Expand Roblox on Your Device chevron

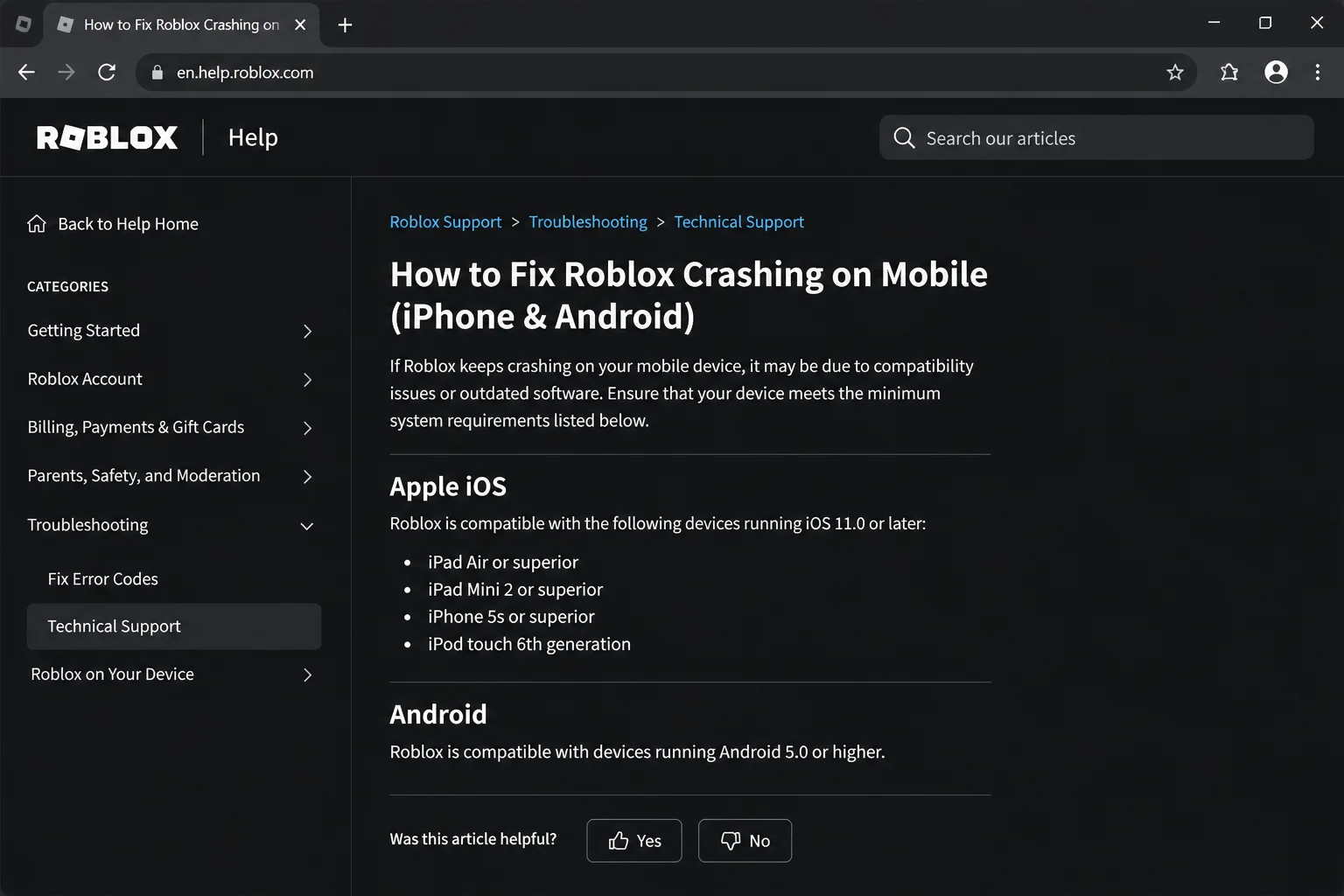tap(307, 675)
